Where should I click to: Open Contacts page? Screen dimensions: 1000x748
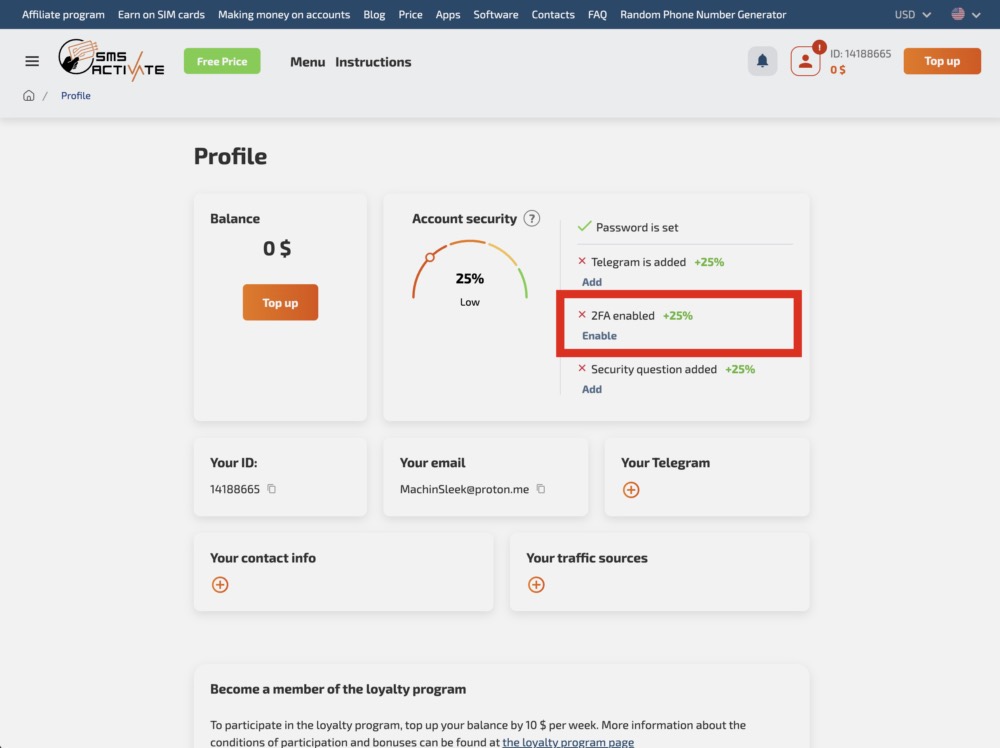pos(553,14)
